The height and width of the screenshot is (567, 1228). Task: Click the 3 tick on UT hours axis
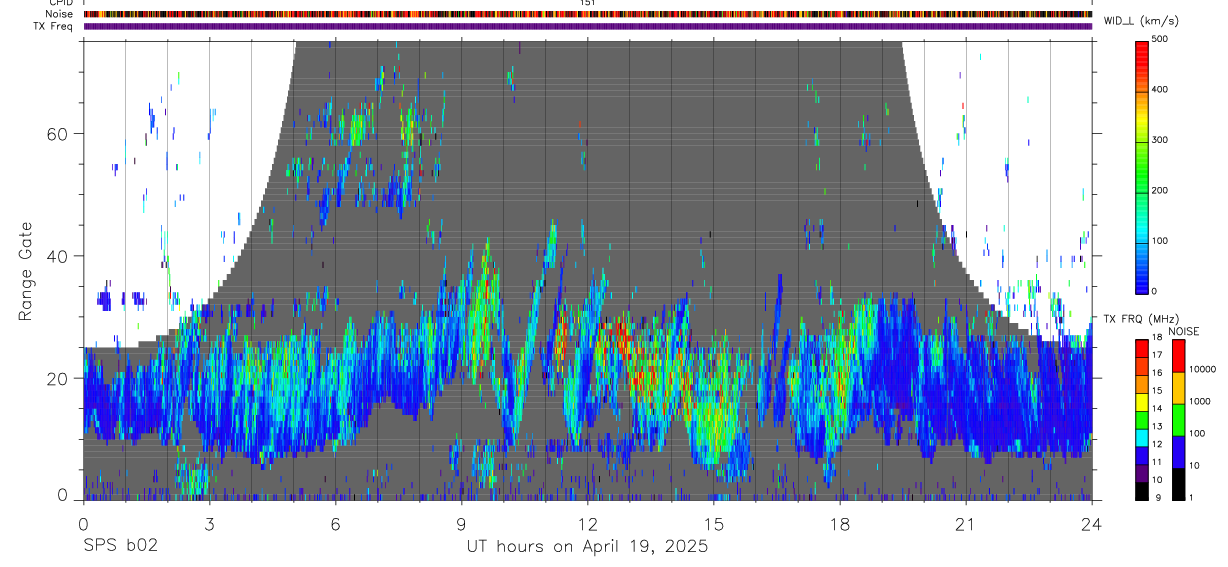click(x=209, y=524)
